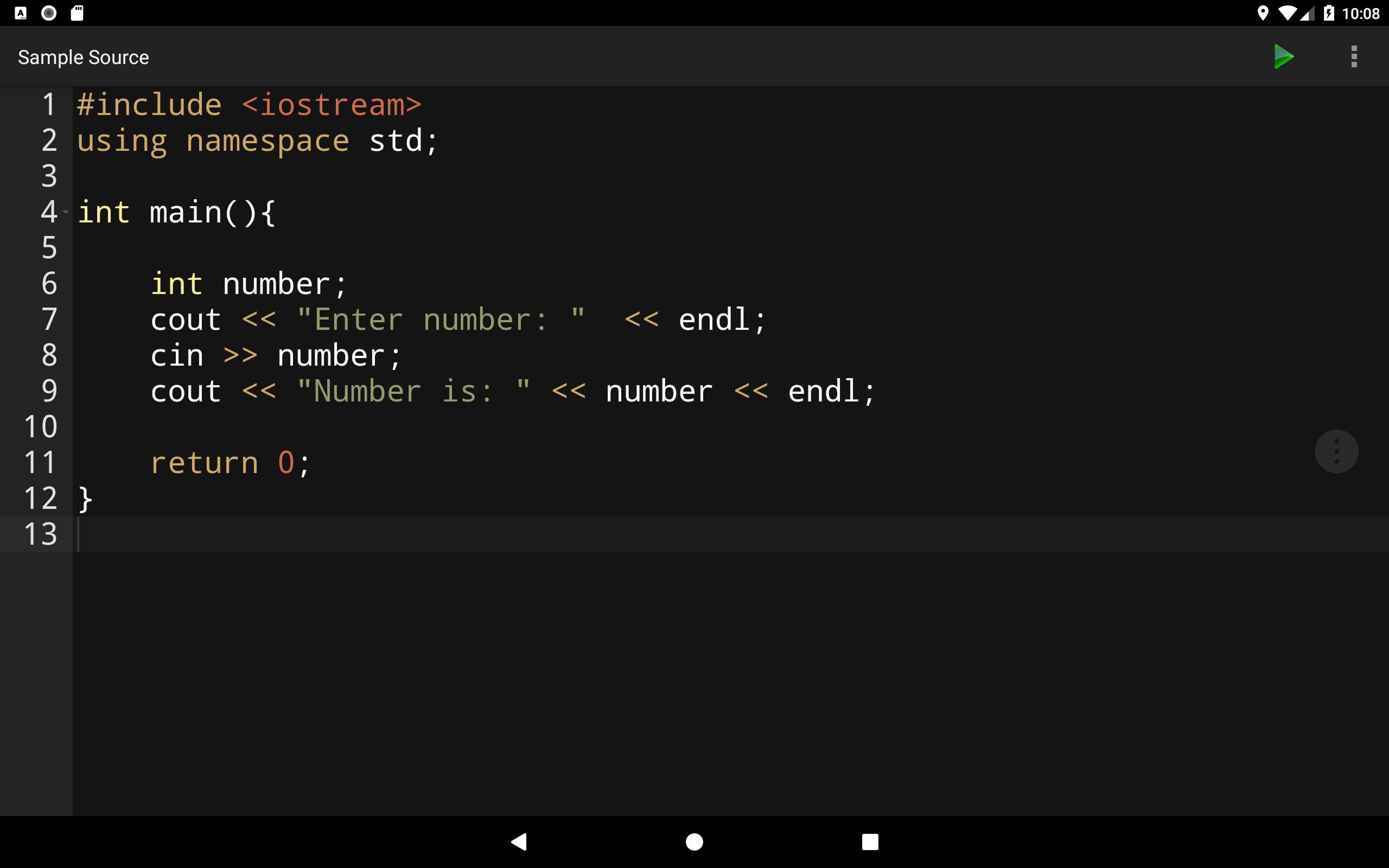This screenshot has width=1389, height=868.
Task: Select the 'Sample Source' title text
Action: 84,57
